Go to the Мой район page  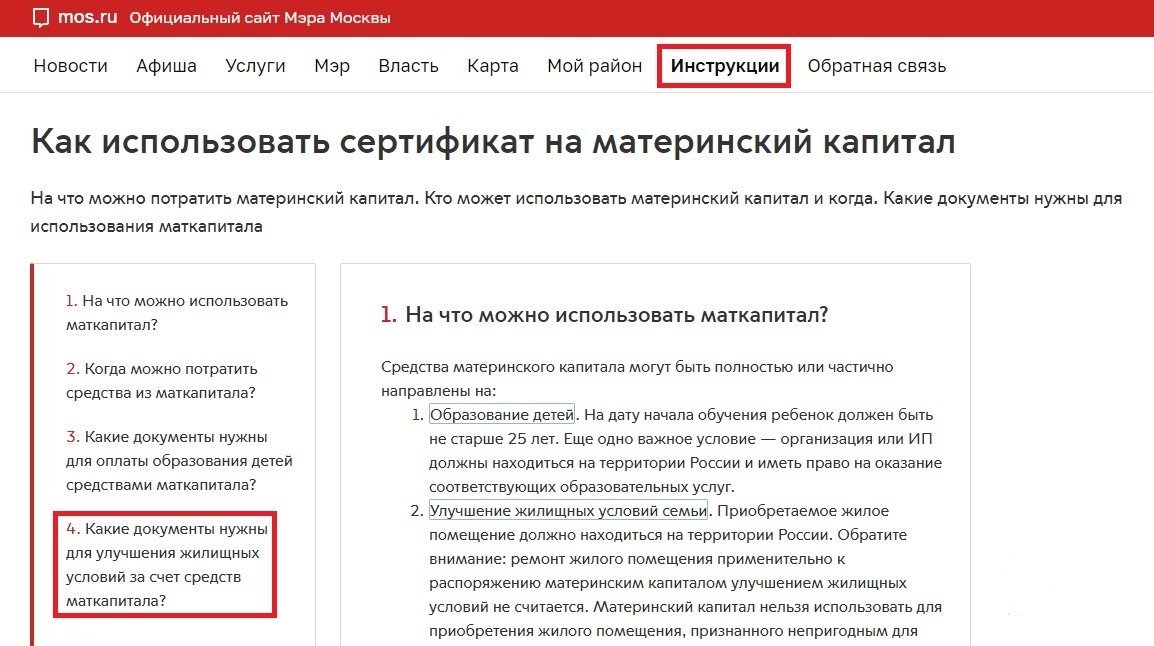[595, 65]
